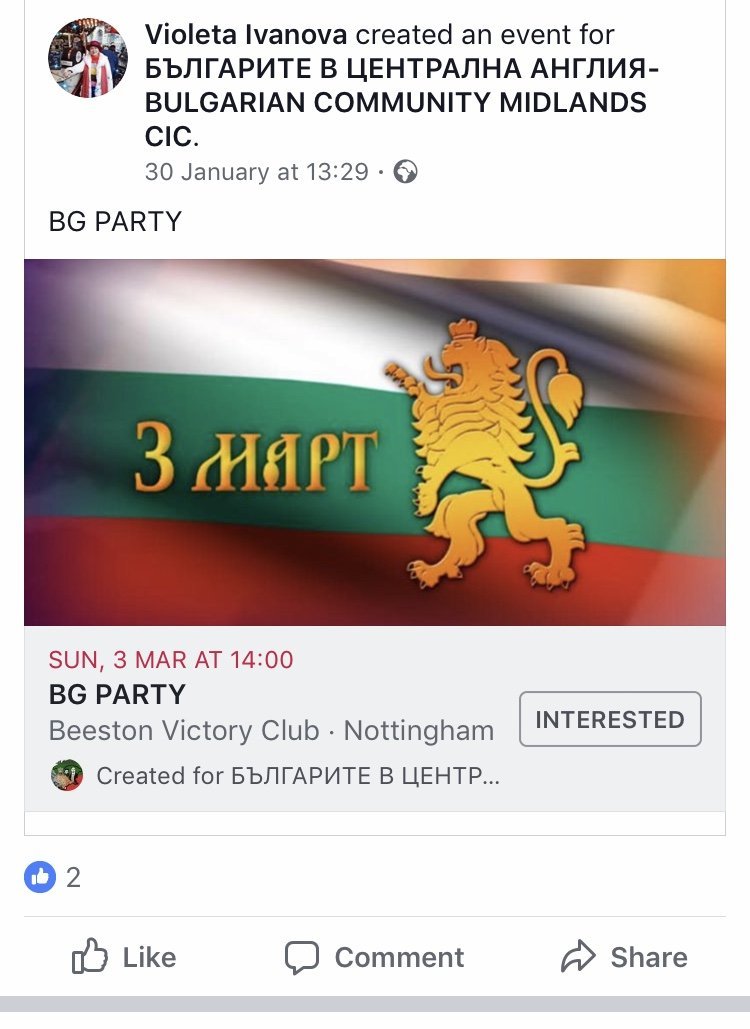Click the BG PARTY post caption text
The image size is (750, 1029).
pos(115,221)
